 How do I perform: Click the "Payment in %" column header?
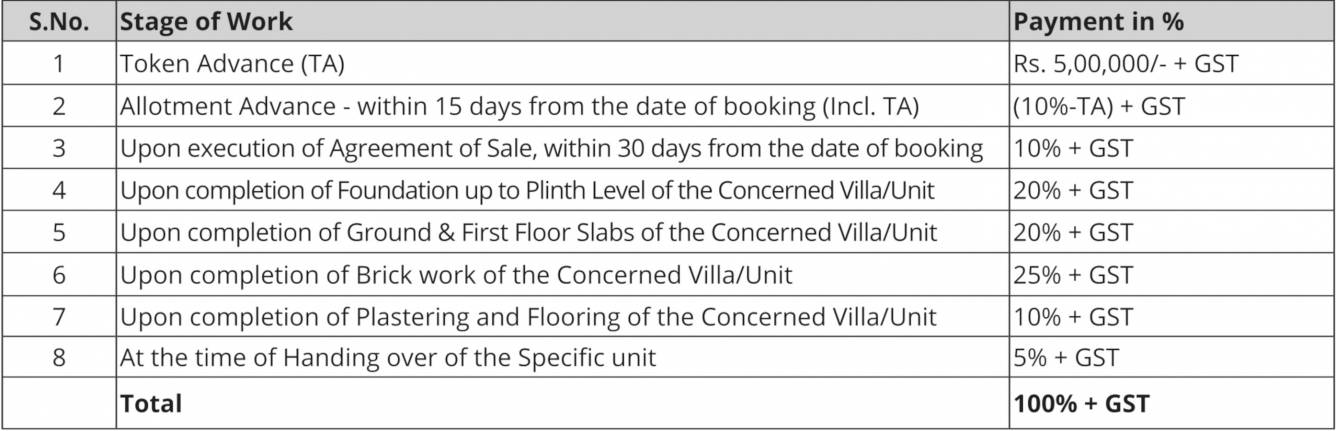[1098, 21]
